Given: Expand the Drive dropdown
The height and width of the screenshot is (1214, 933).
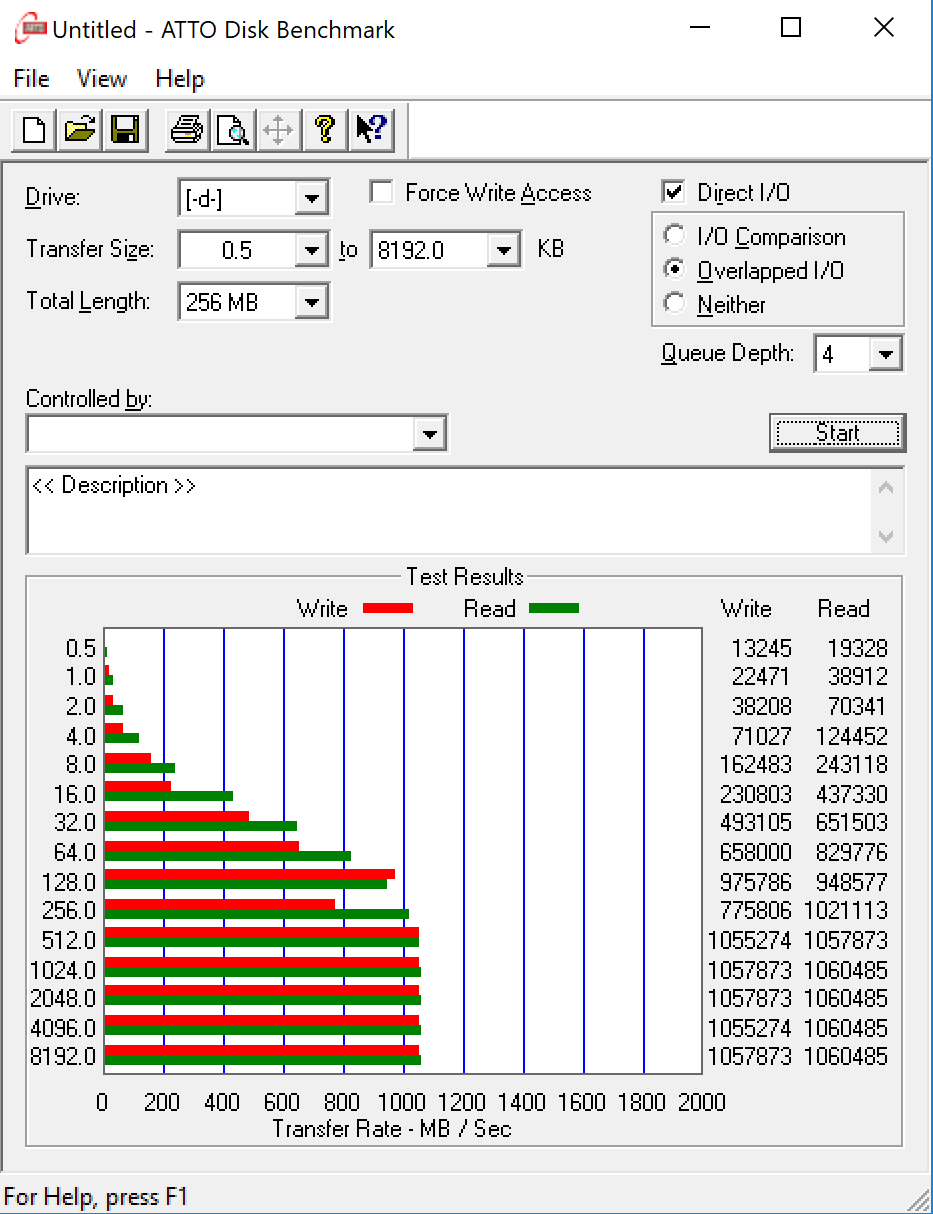Looking at the screenshot, I should pos(313,198).
